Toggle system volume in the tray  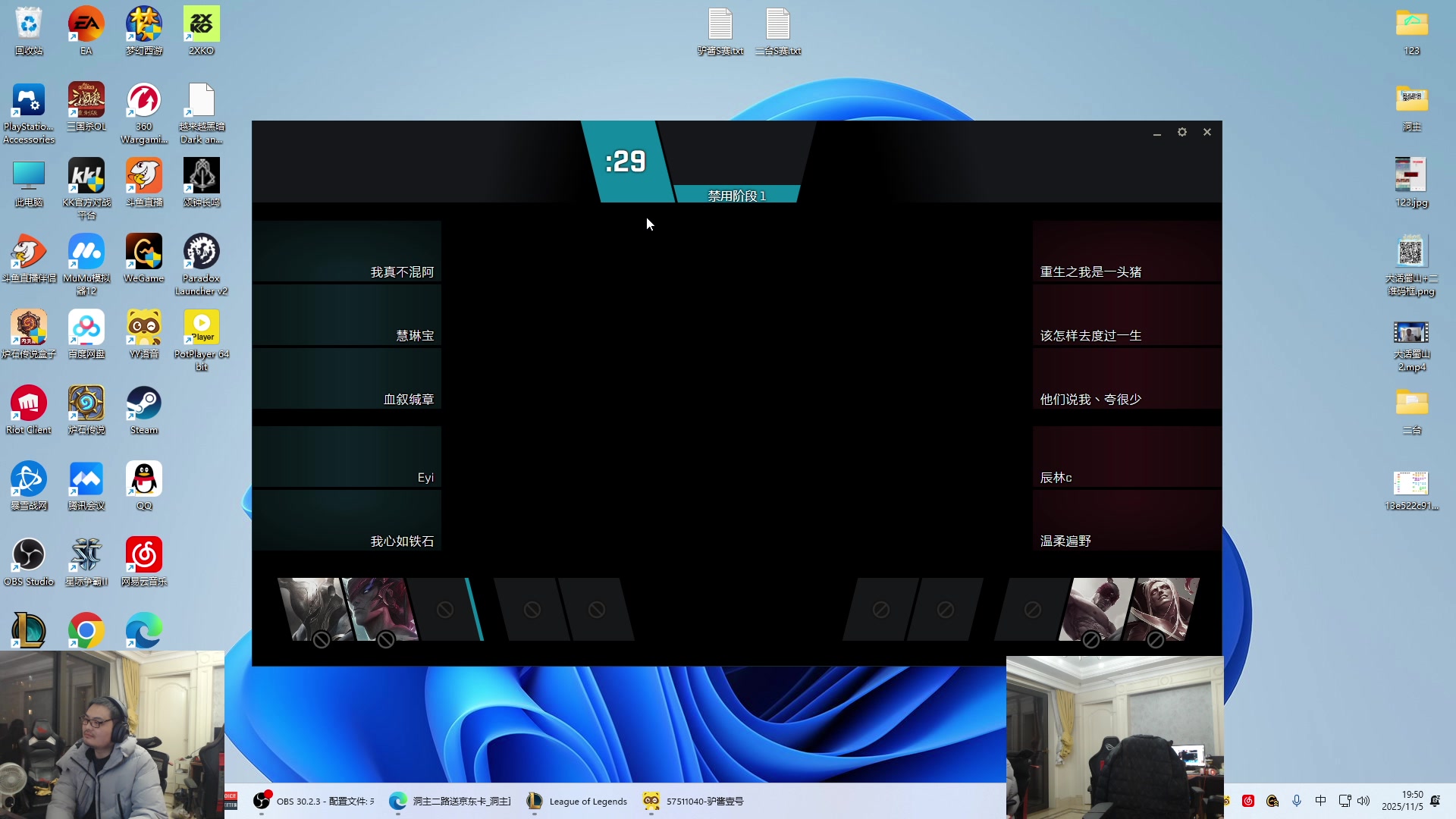[1365, 800]
